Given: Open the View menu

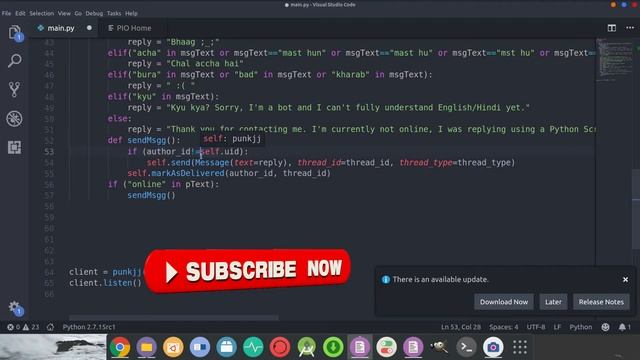Looking at the screenshot, I should tap(64, 13).
